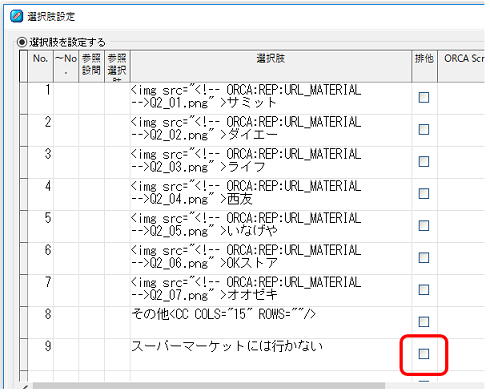Click row number 9 cell
Viewport: 490px width, 392px height.
[41, 354]
